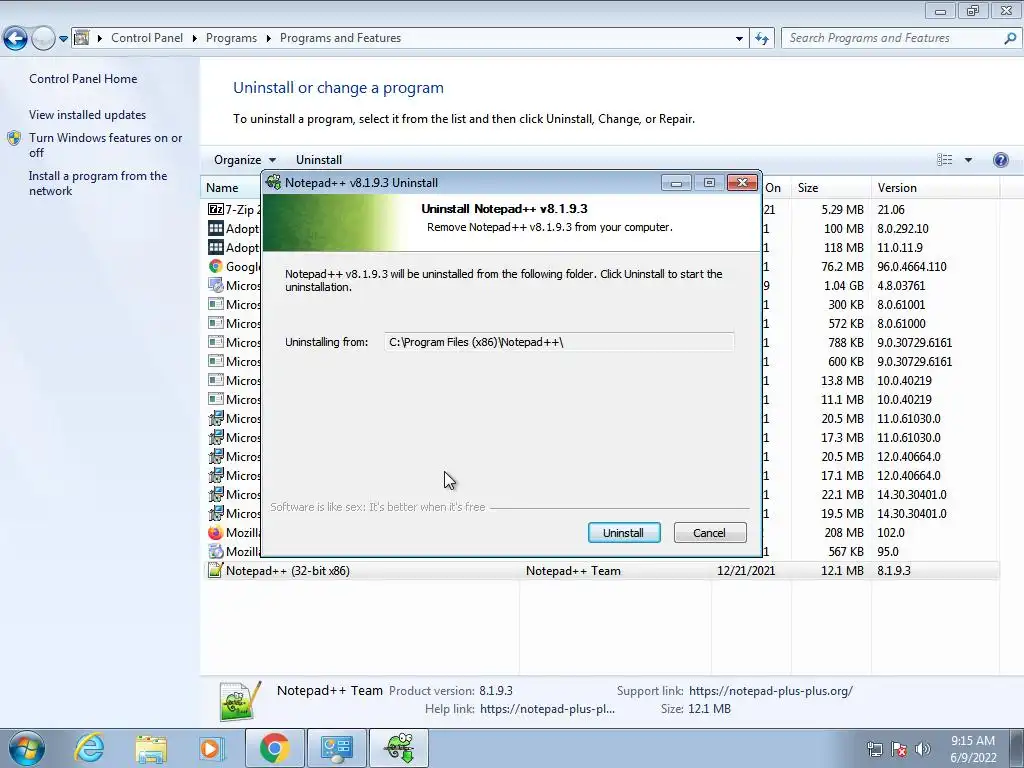
Task: Open Control Panel Home link
Action: pos(83,78)
